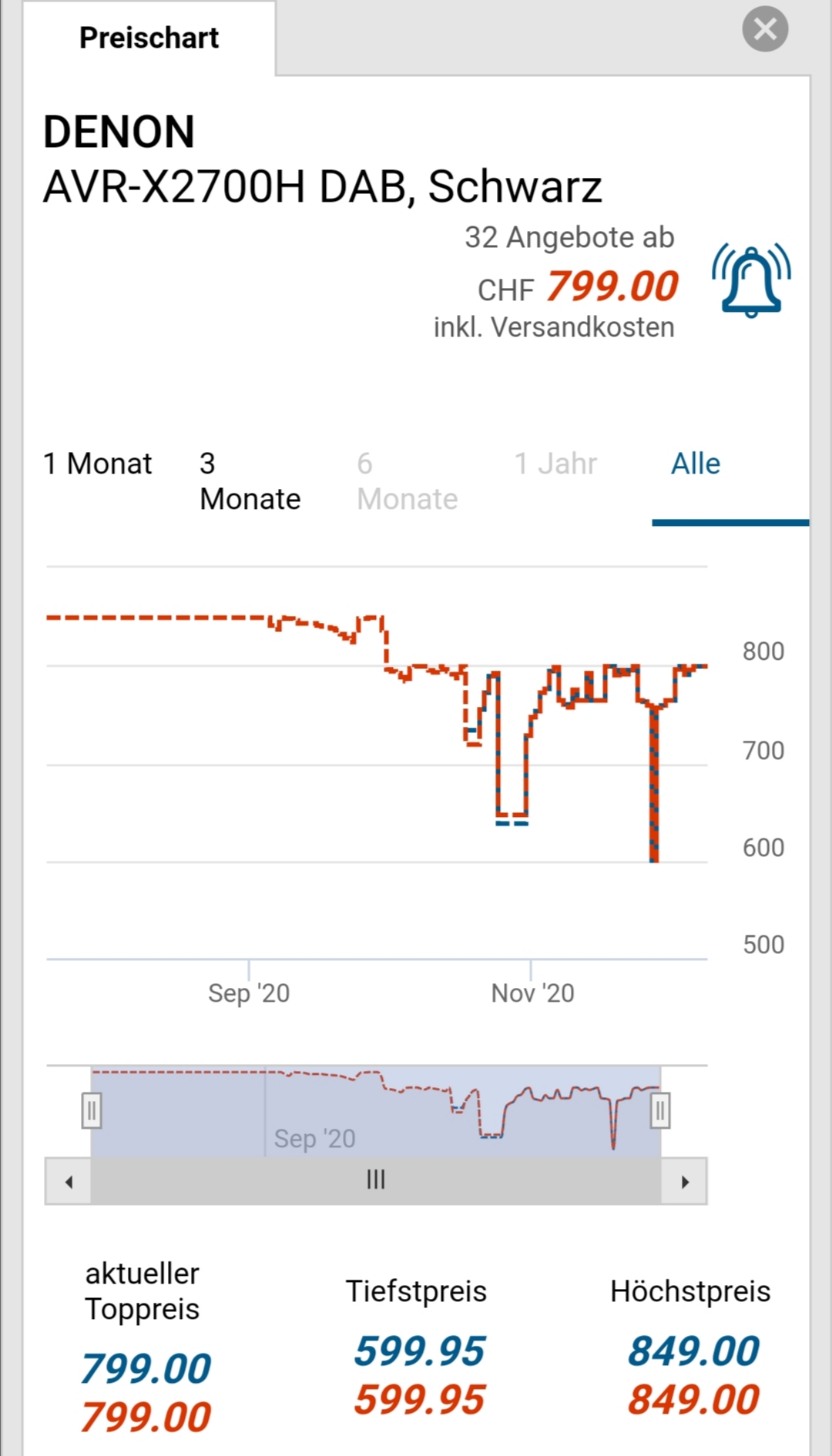Viewport: 832px width, 1456px height.
Task: Select the 1 Monat time range
Action: click(x=98, y=464)
